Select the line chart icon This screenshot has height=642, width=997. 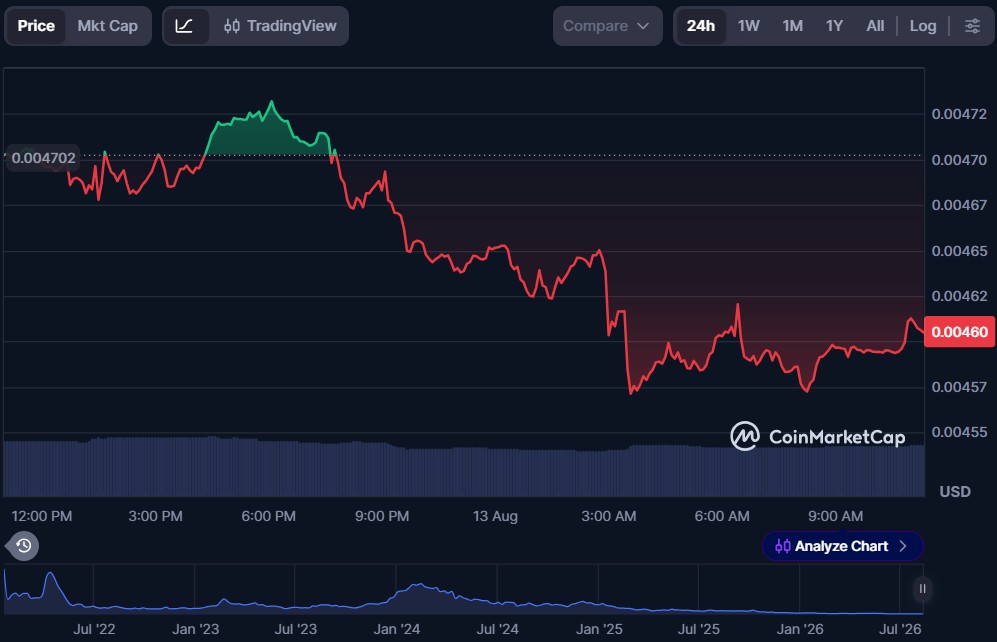(x=184, y=26)
